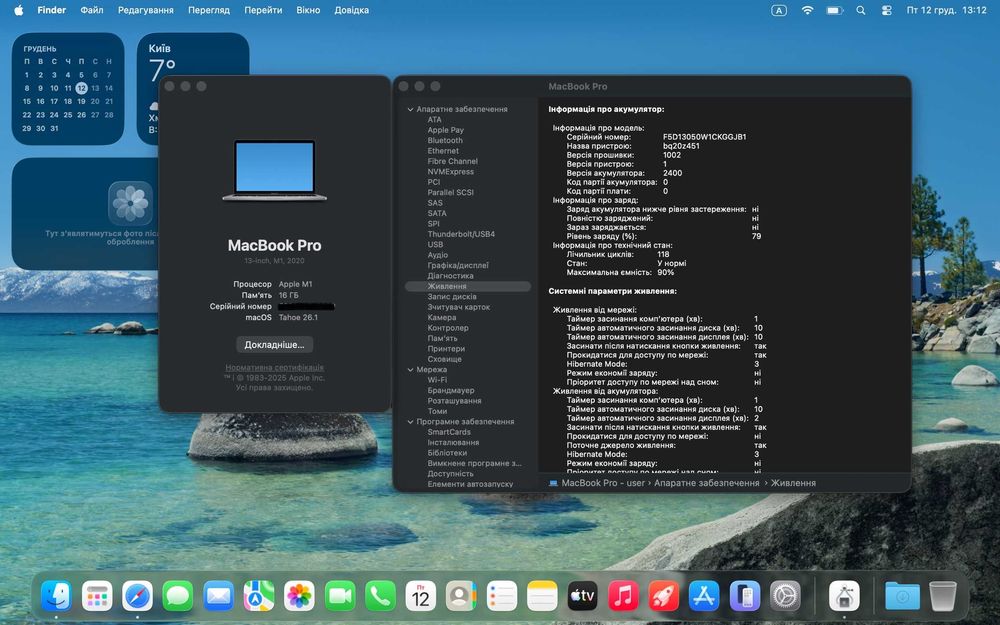Screen dimensions: 1000x625
Task: Click the Грудень calendar widget
Action: [68, 89]
